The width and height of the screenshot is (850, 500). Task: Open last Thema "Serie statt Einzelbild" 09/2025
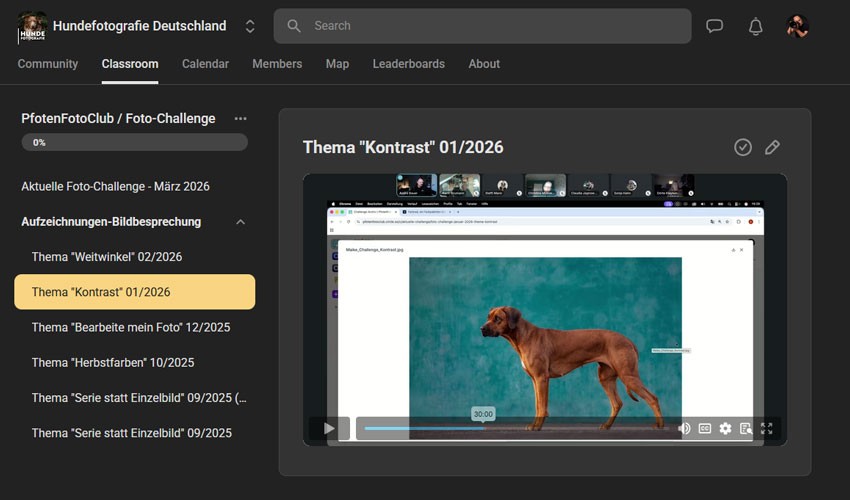[x=132, y=433]
